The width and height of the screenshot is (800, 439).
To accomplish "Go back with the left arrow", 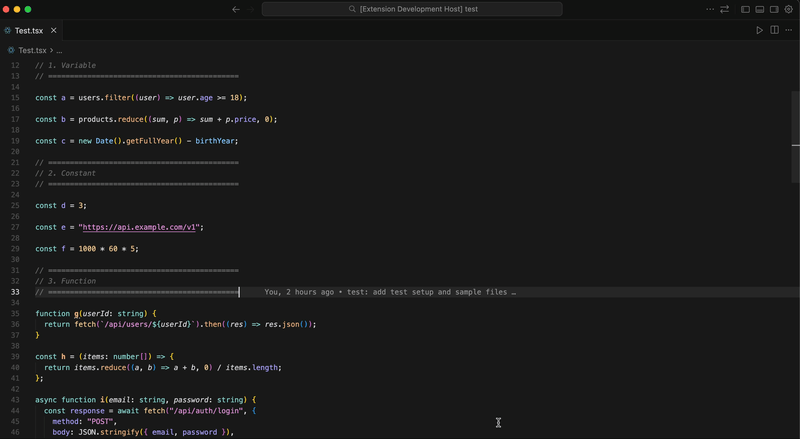I will click(x=236, y=9).
